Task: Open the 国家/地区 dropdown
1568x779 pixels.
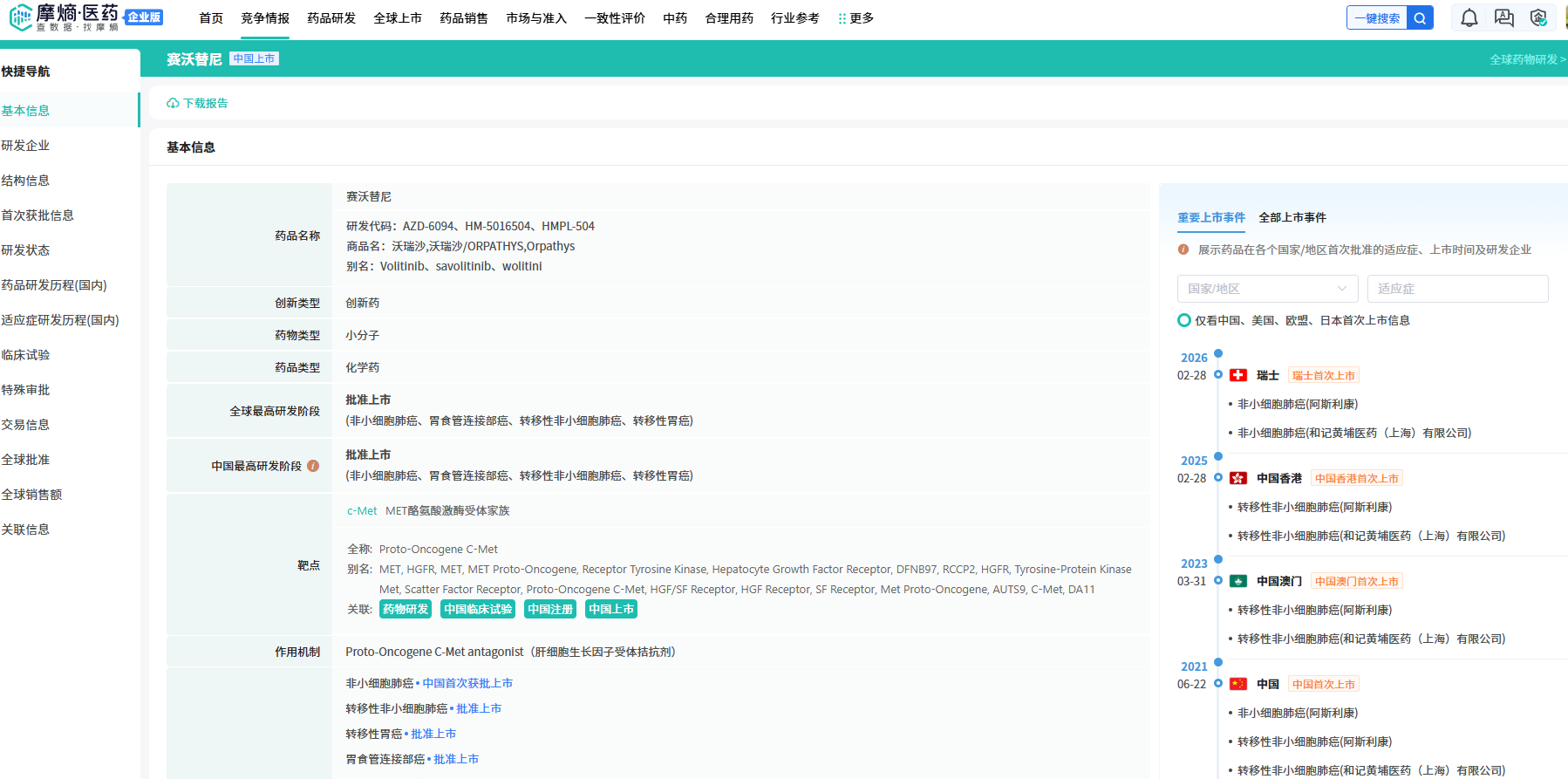Action: pyautogui.click(x=1267, y=289)
